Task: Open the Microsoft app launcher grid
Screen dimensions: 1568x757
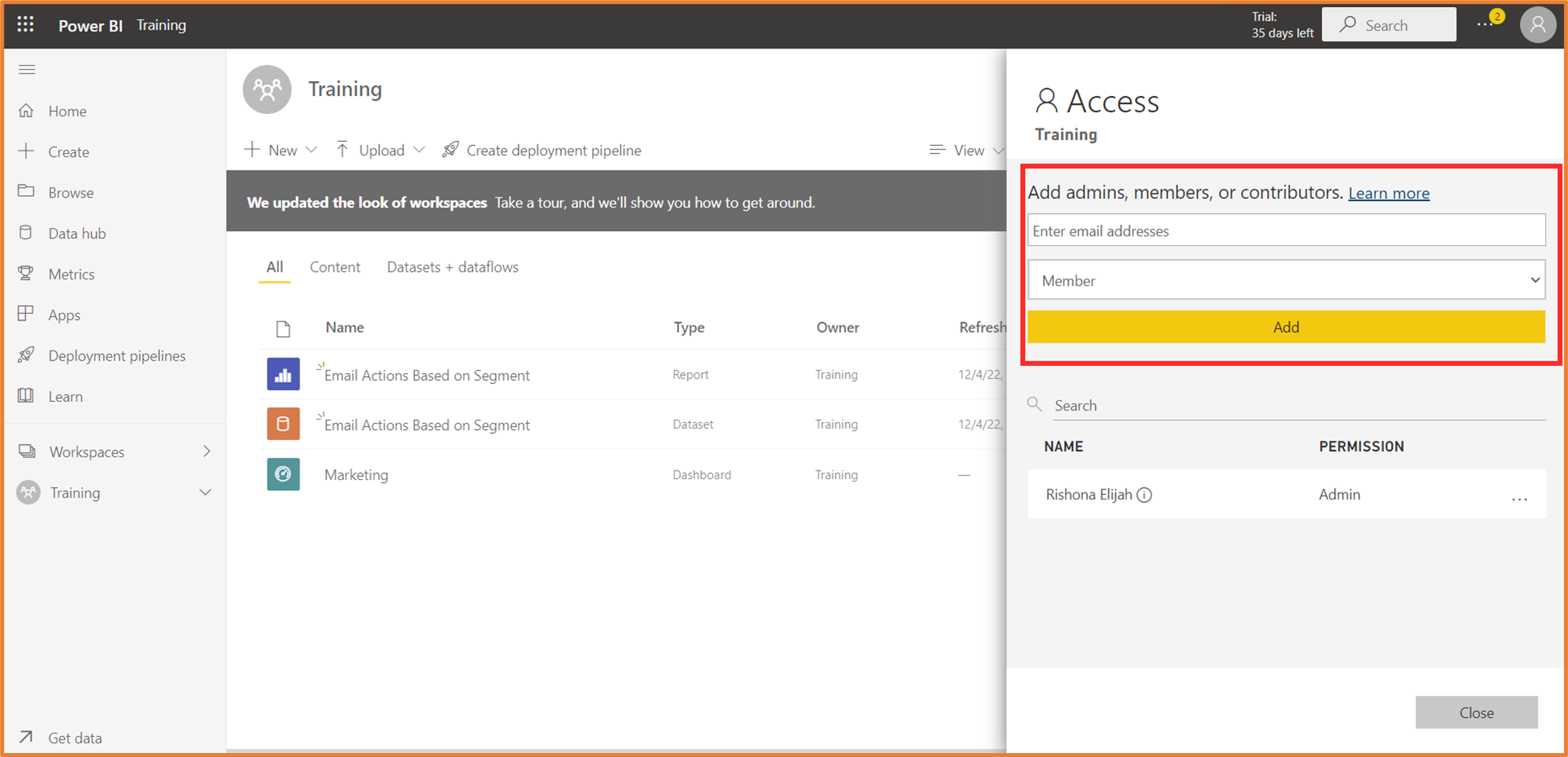Action: pyautogui.click(x=25, y=24)
